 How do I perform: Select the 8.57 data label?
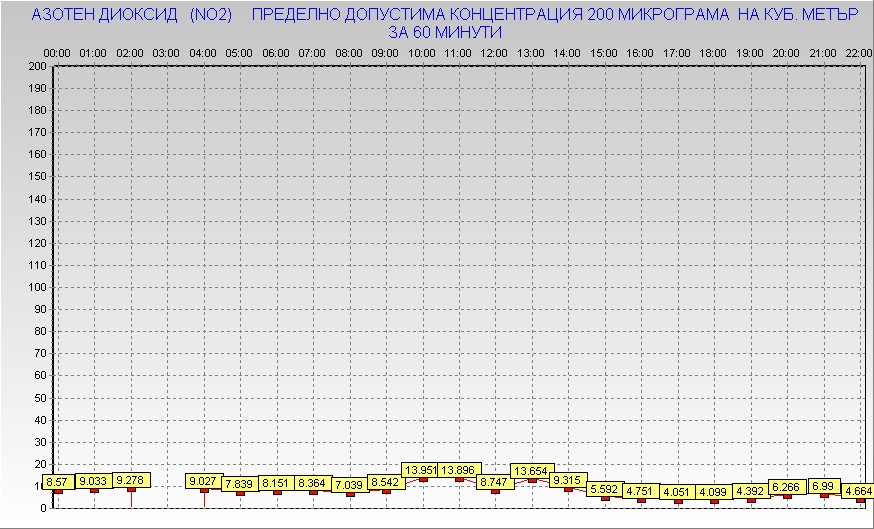(57, 481)
